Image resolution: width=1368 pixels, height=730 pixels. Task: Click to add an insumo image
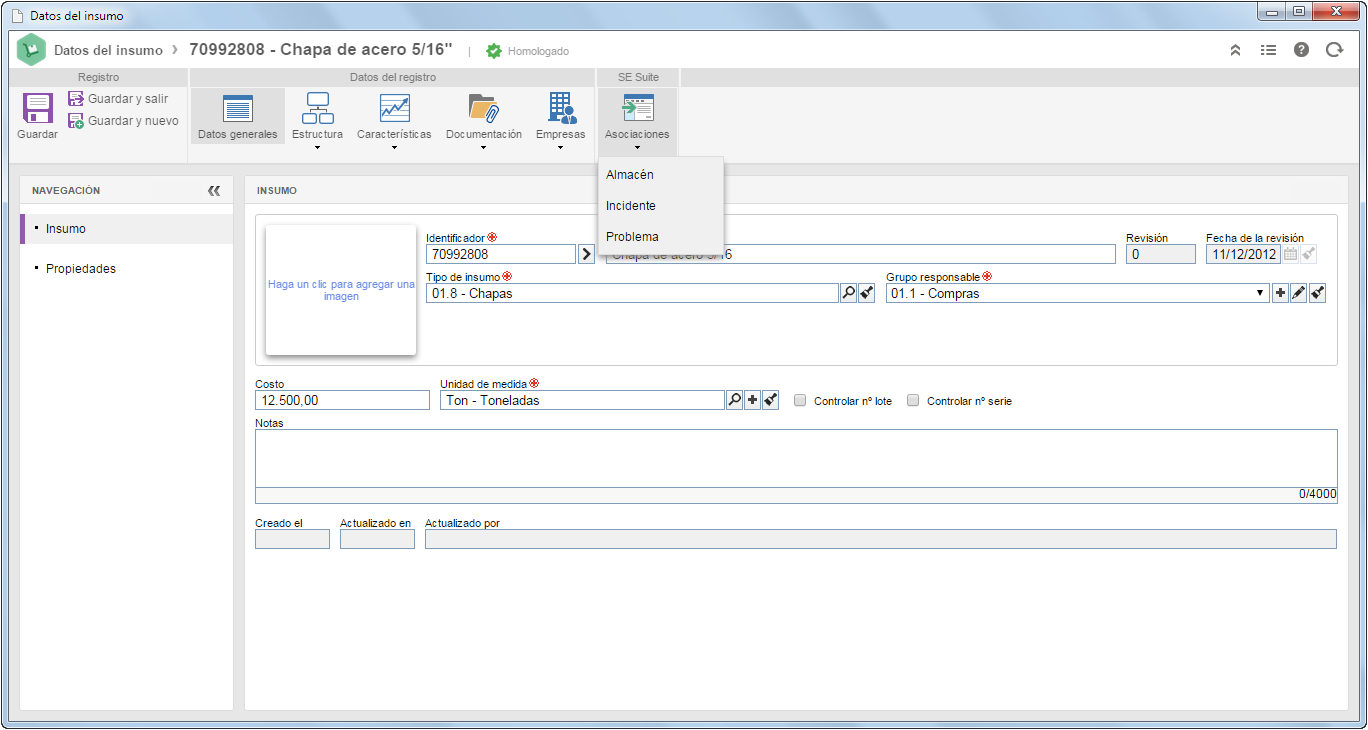pyautogui.click(x=341, y=290)
